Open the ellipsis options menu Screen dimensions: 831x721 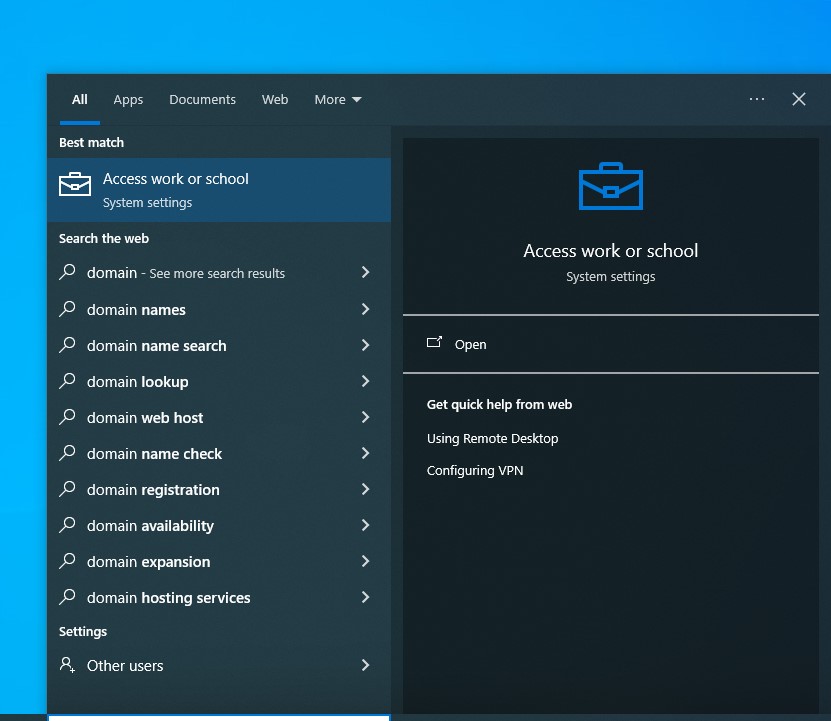coord(757,99)
